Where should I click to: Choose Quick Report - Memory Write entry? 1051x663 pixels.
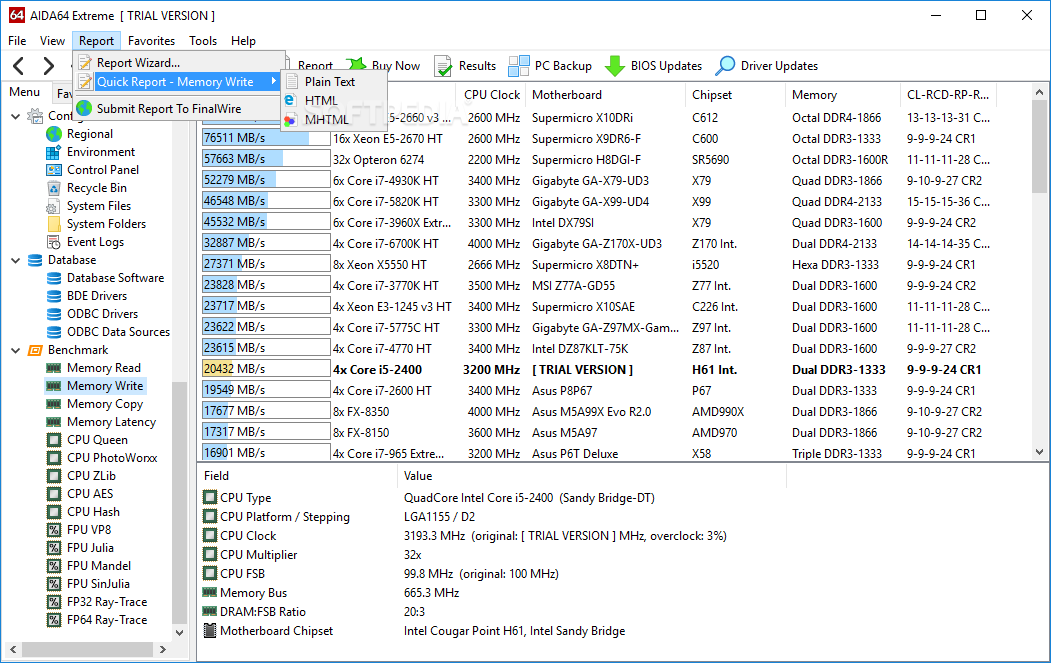178,82
